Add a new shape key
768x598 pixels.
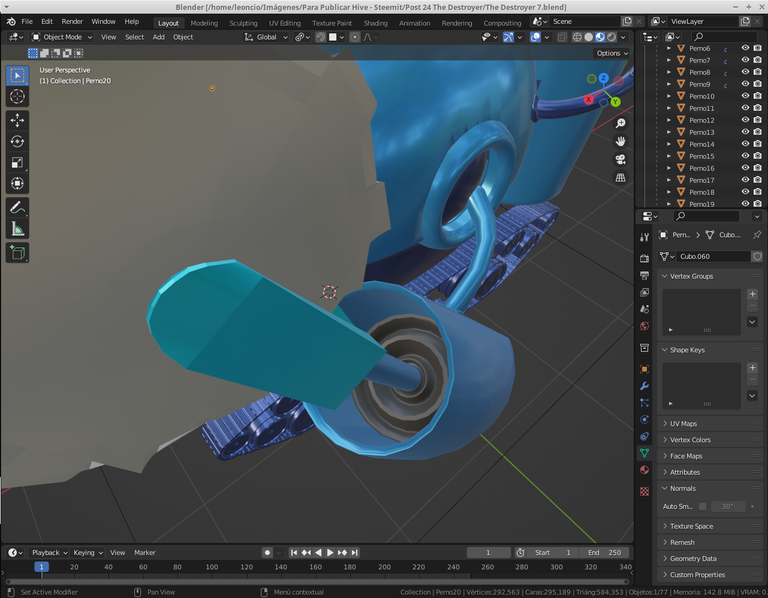pyautogui.click(x=752, y=368)
